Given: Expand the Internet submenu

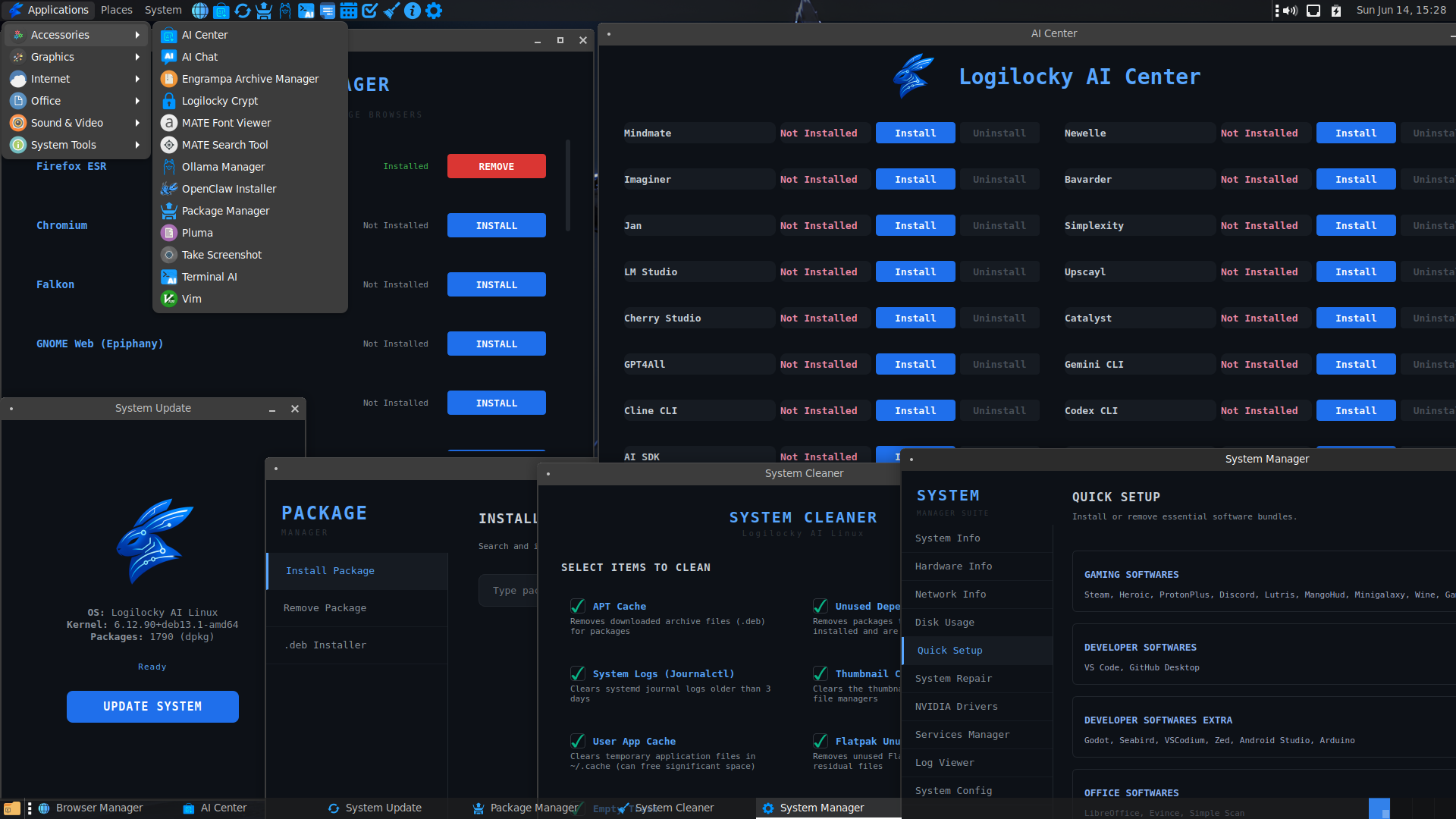Looking at the screenshot, I should [x=77, y=79].
